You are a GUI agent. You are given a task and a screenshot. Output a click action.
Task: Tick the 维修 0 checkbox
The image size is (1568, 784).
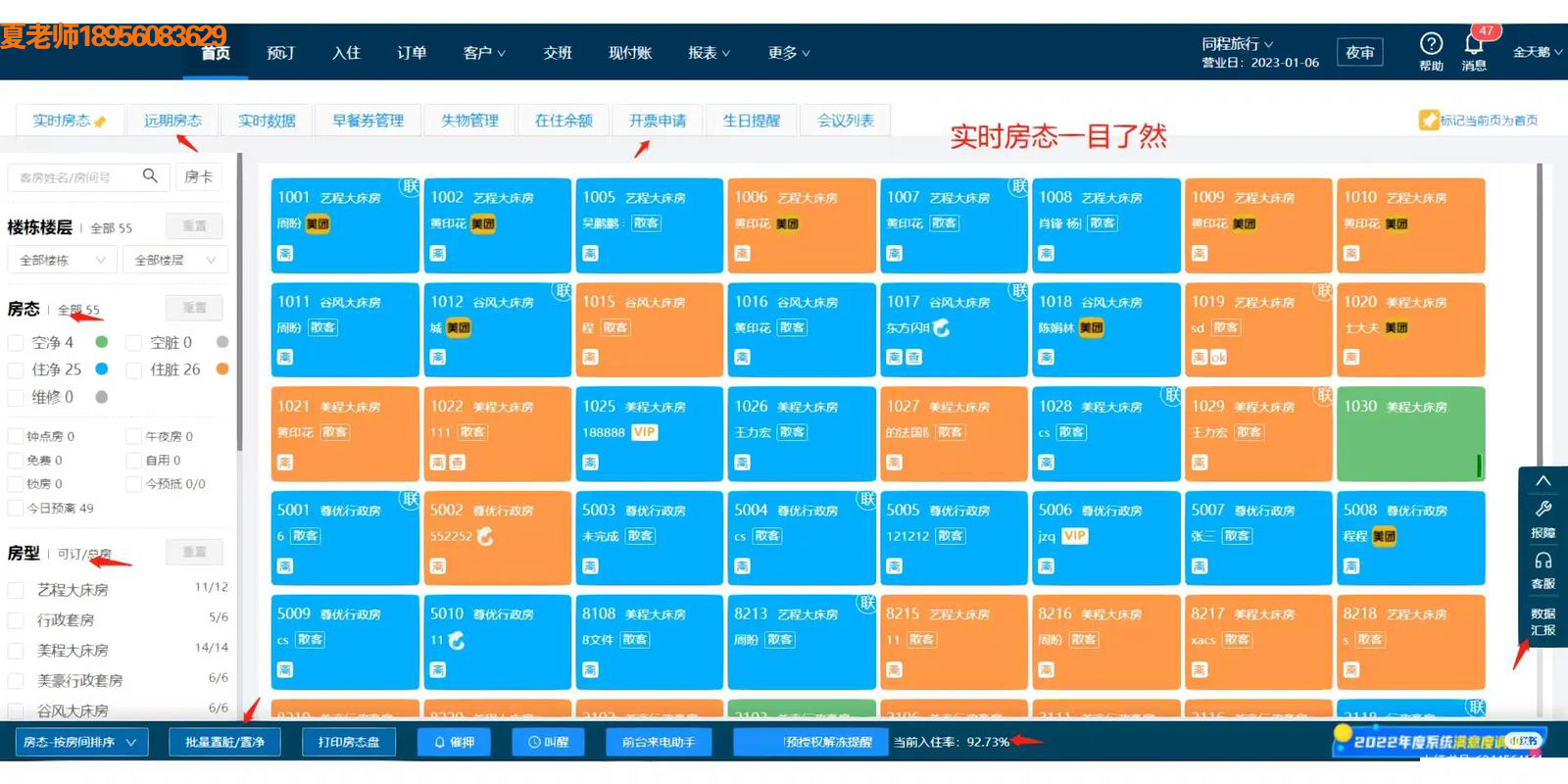16,397
